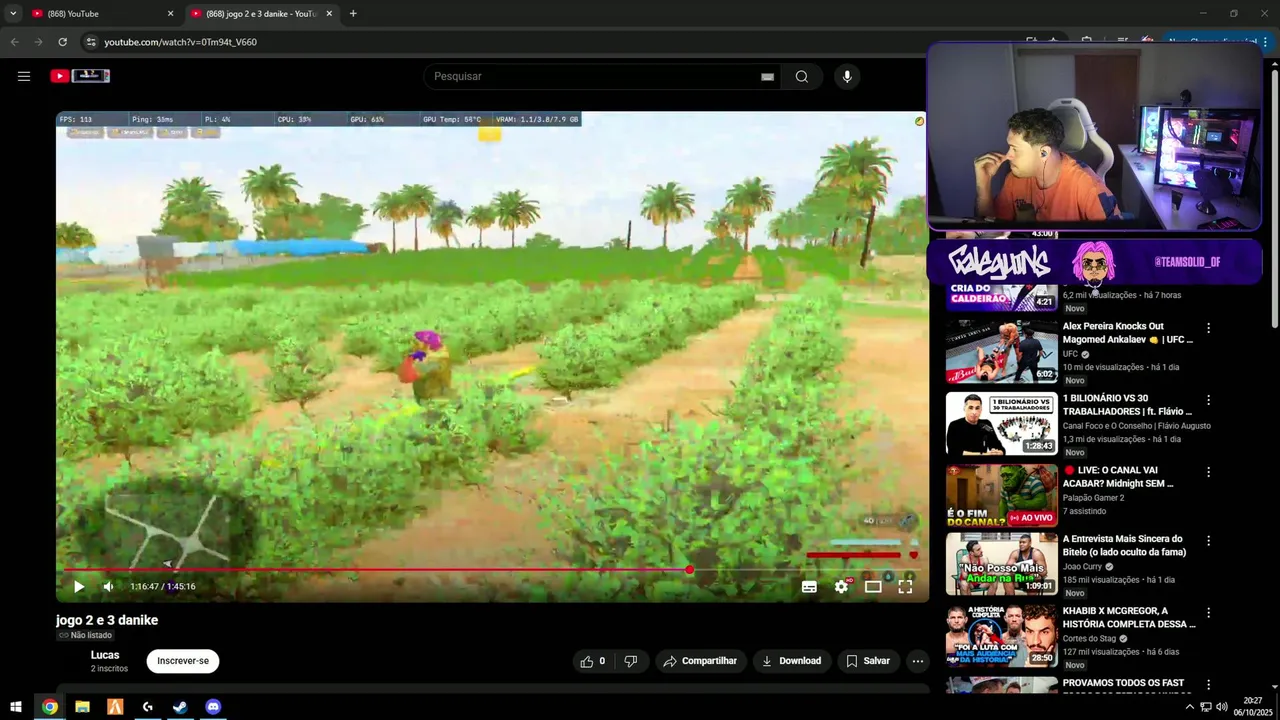Click the site info icon in address bar

(x=90, y=42)
